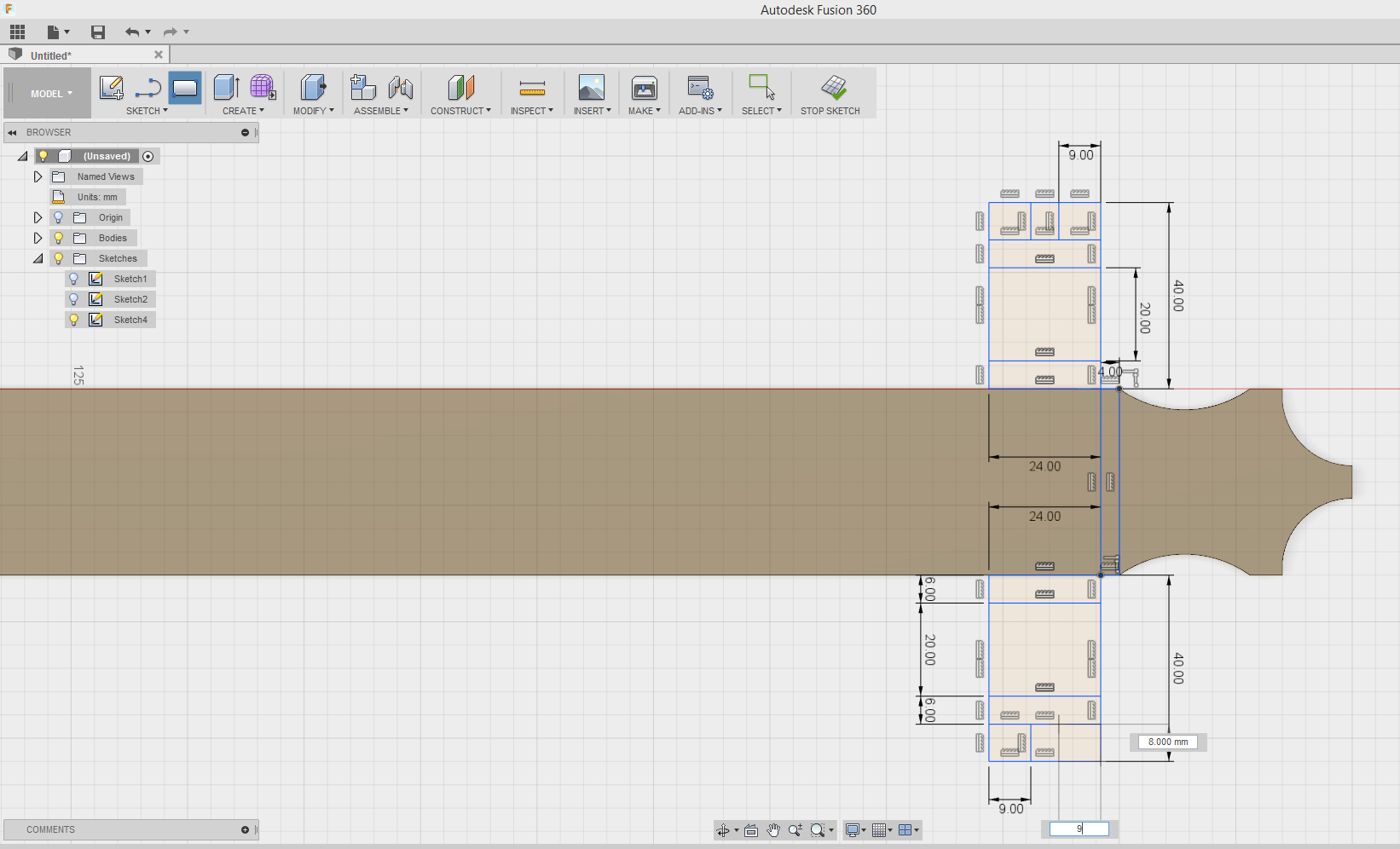The image size is (1400, 849).
Task: Click the Select tool icon
Action: pyautogui.click(x=761, y=87)
